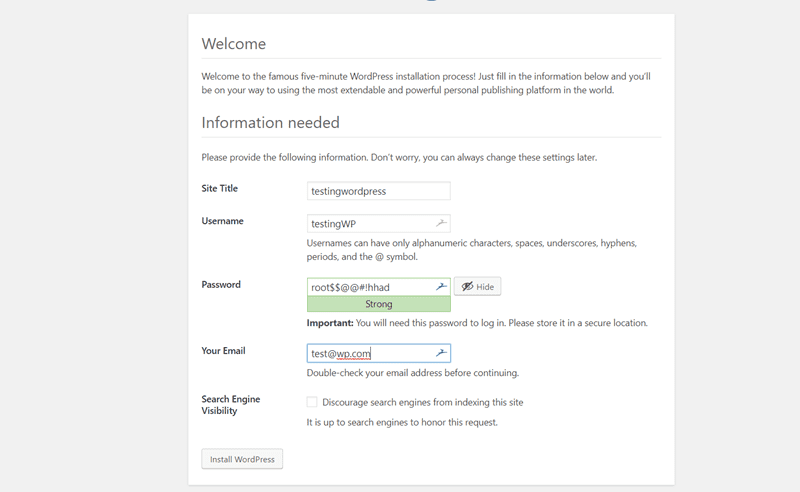800x492 pixels.
Task: Click the 'Discourage search engines from indexing' label
Action: (423, 403)
